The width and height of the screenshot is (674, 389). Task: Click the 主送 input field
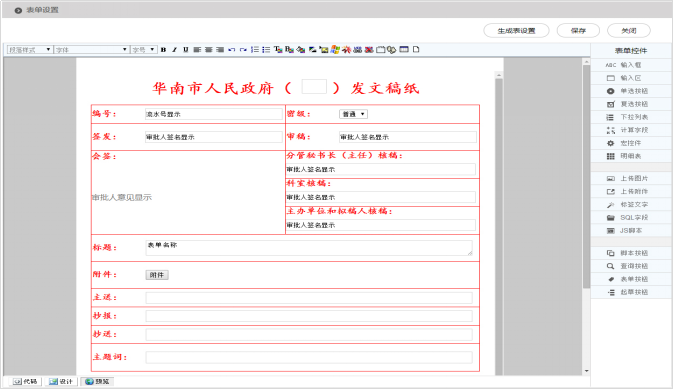pyautogui.click(x=309, y=297)
